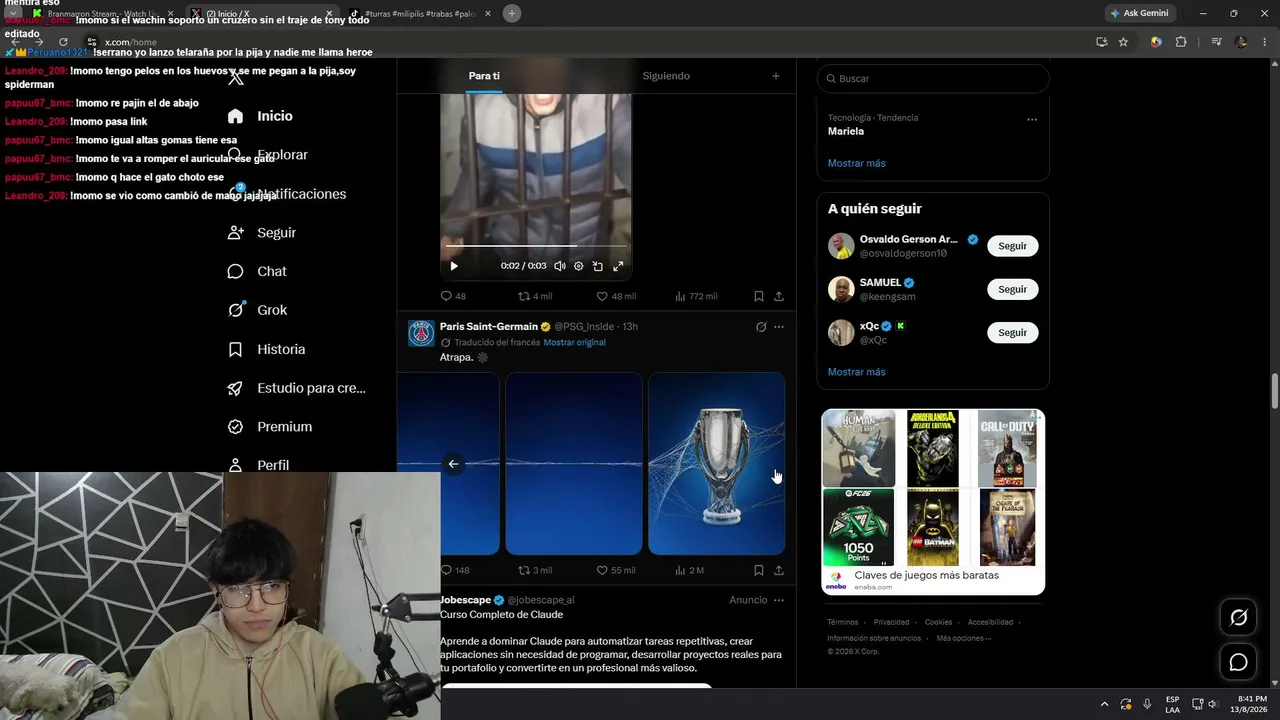Viewport: 1280px width, 720px height.
Task: Switch to the TikTok #turras browser tab
Action: pyautogui.click(x=419, y=14)
